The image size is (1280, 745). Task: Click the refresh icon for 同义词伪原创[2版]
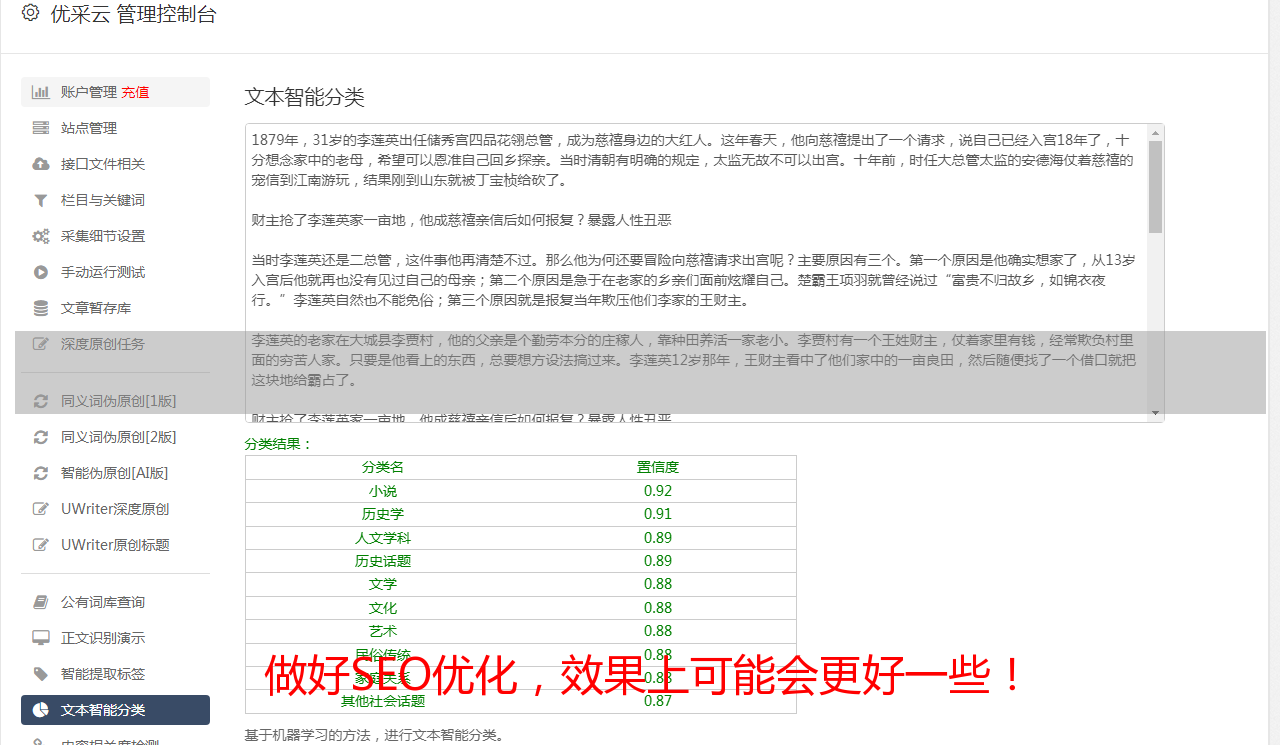(41, 437)
